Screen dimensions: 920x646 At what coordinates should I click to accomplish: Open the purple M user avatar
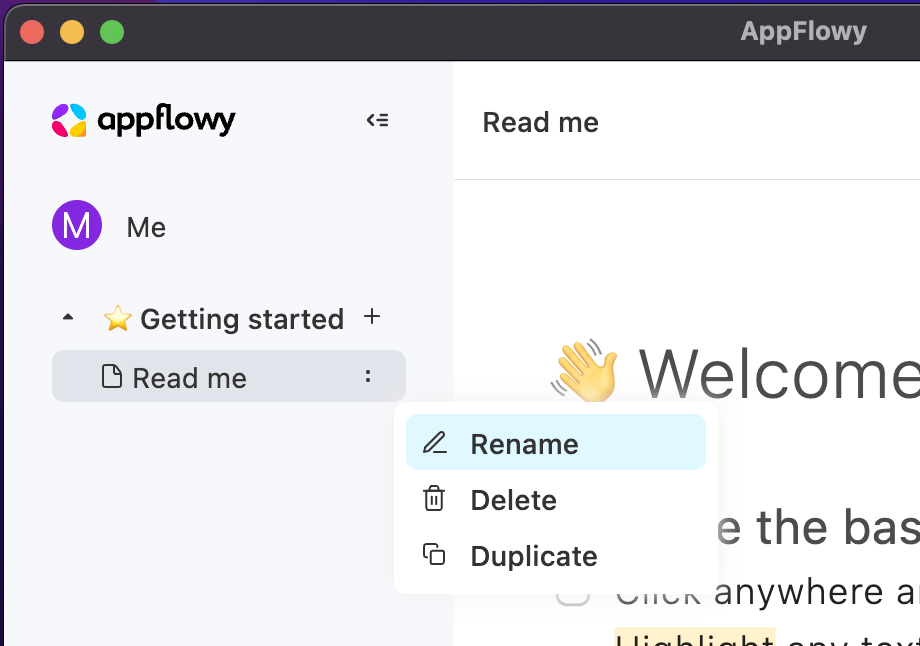[x=77, y=225]
